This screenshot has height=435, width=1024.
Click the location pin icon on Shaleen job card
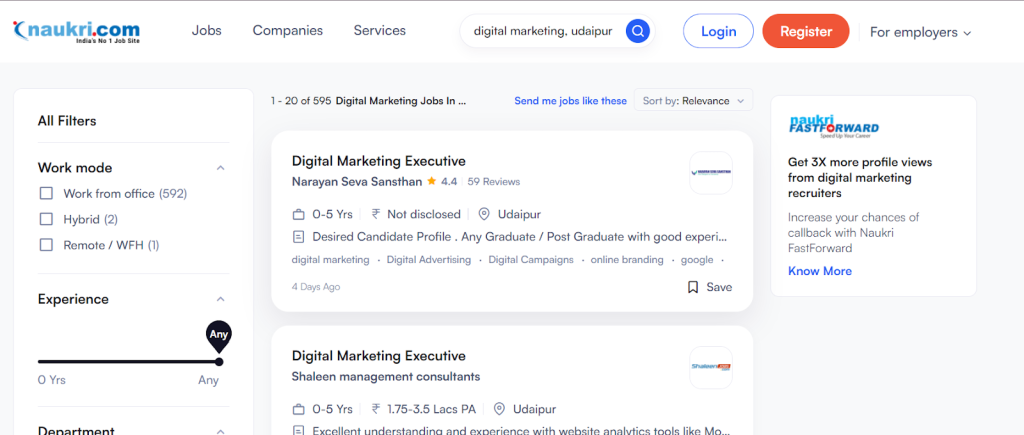coord(499,410)
